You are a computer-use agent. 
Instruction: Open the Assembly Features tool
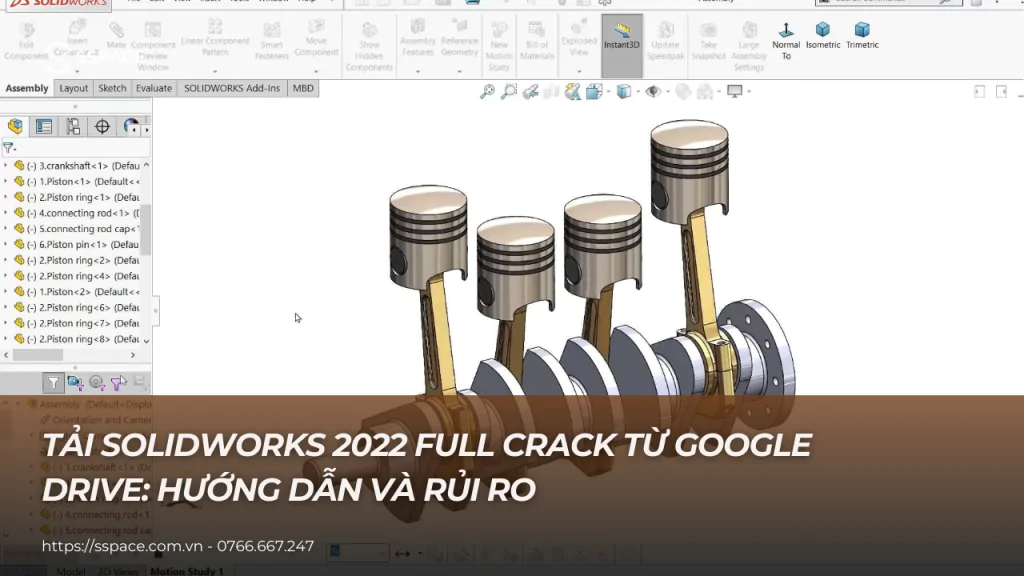click(418, 37)
